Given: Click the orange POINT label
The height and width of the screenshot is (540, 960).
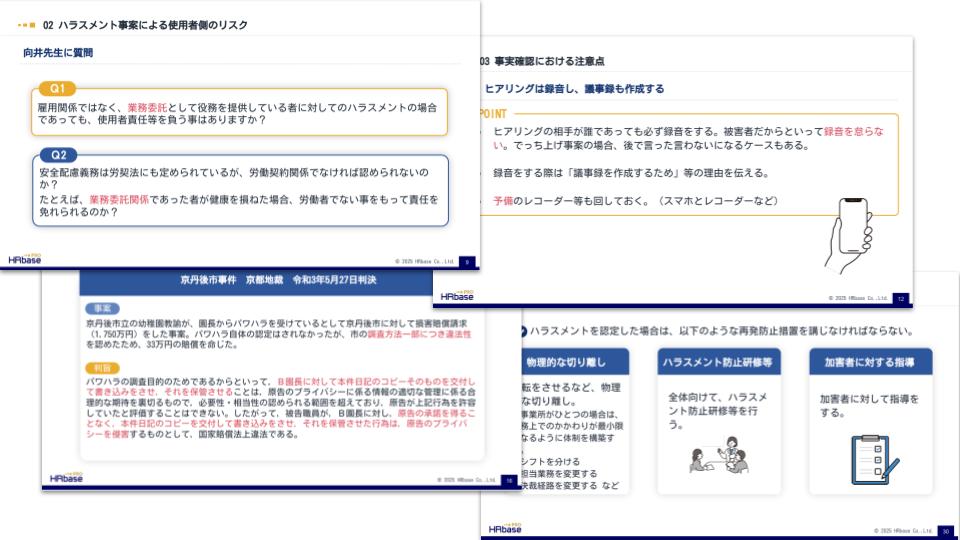Looking at the screenshot, I should (x=493, y=113).
